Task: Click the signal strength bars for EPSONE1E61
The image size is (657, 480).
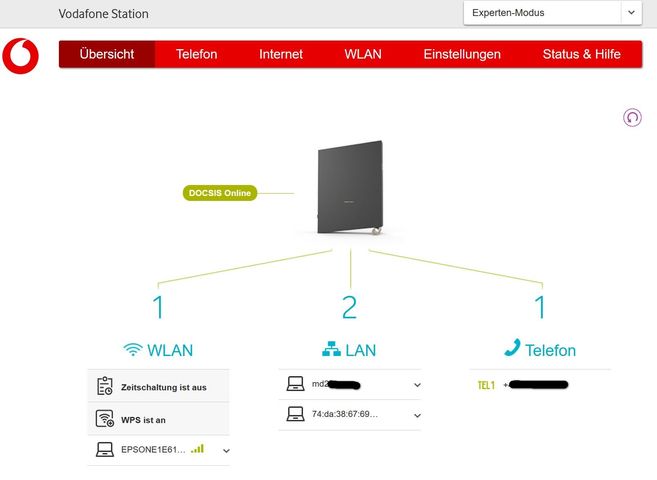Action: pos(197,449)
